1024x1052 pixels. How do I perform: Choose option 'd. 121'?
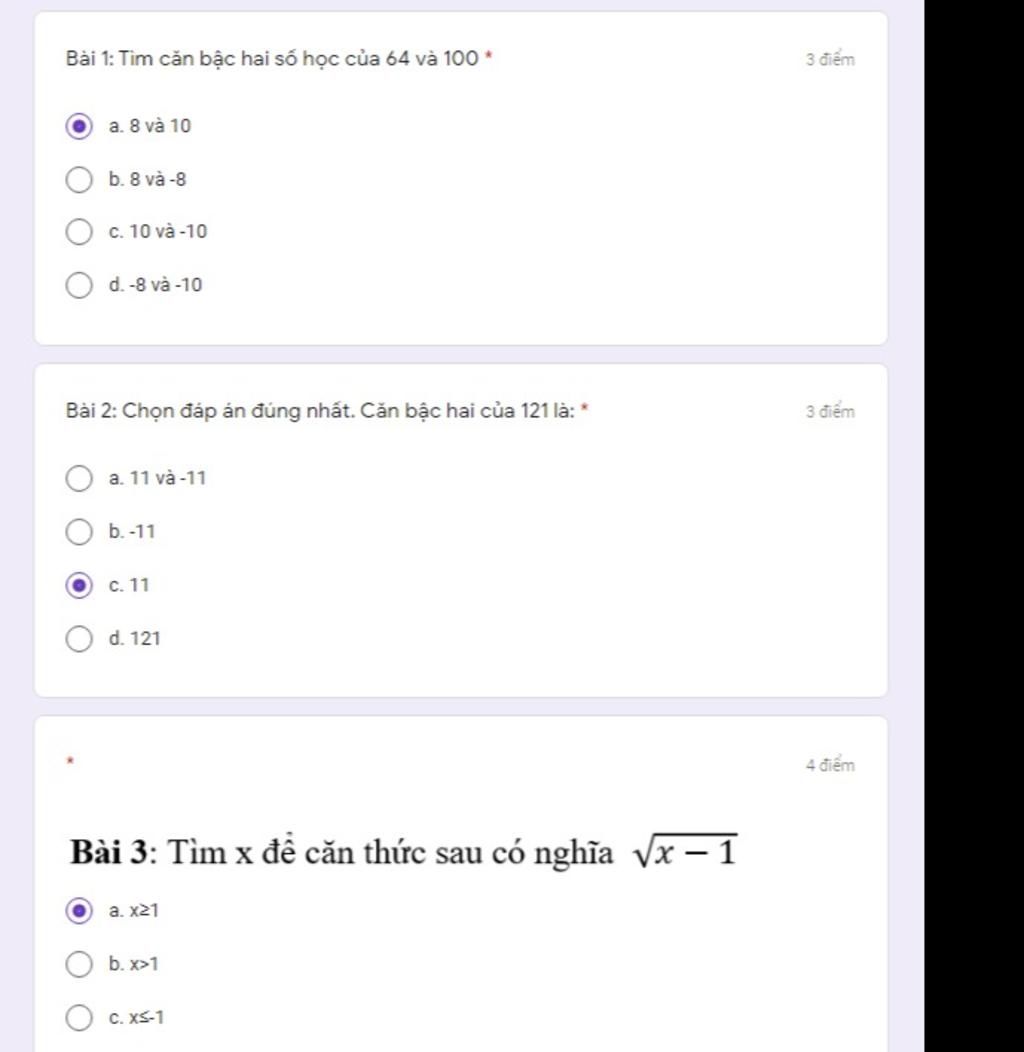pyautogui.click(x=79, y=638)
